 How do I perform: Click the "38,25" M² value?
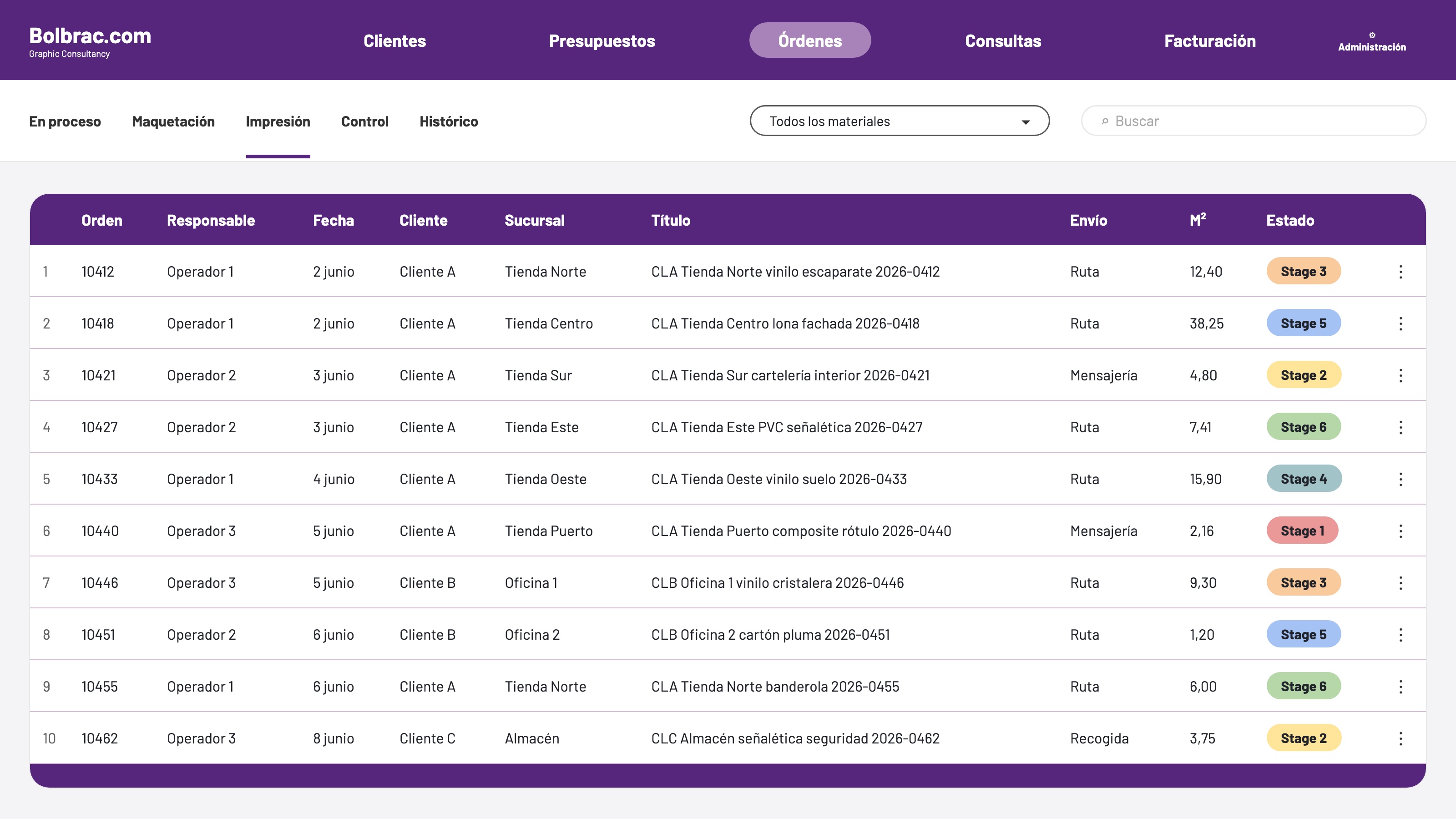coord(1206,324)
